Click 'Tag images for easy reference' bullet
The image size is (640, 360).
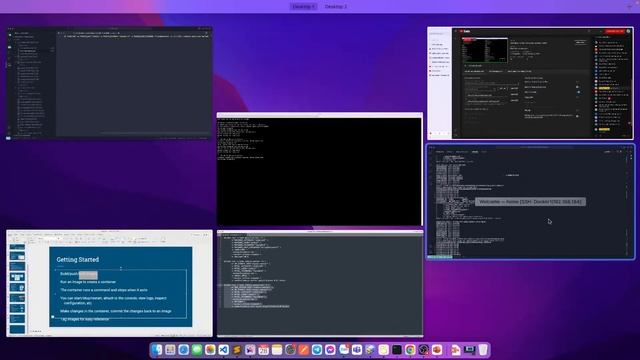[x=85, y=319]
